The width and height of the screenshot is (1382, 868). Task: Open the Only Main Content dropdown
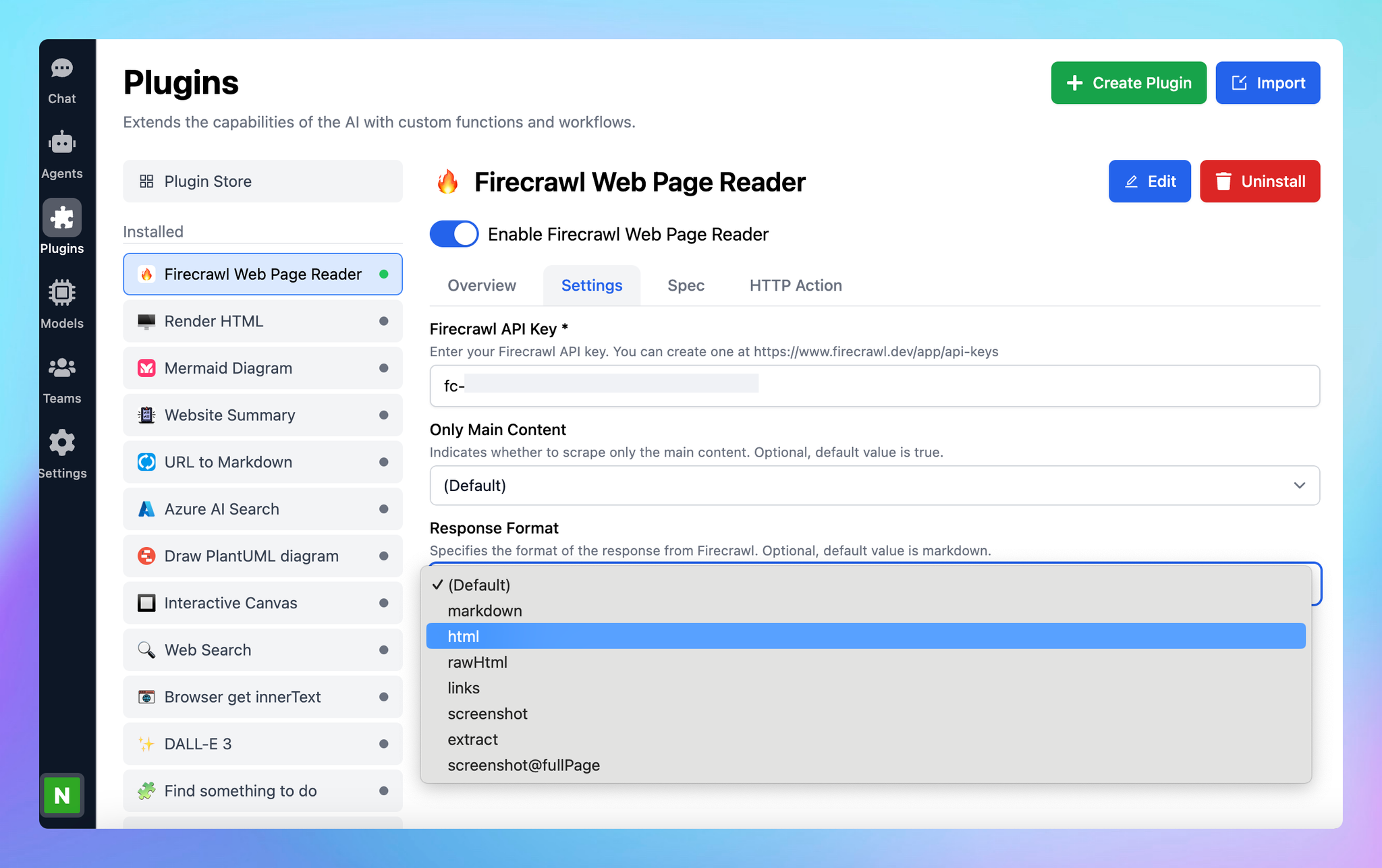coord(875,486)
